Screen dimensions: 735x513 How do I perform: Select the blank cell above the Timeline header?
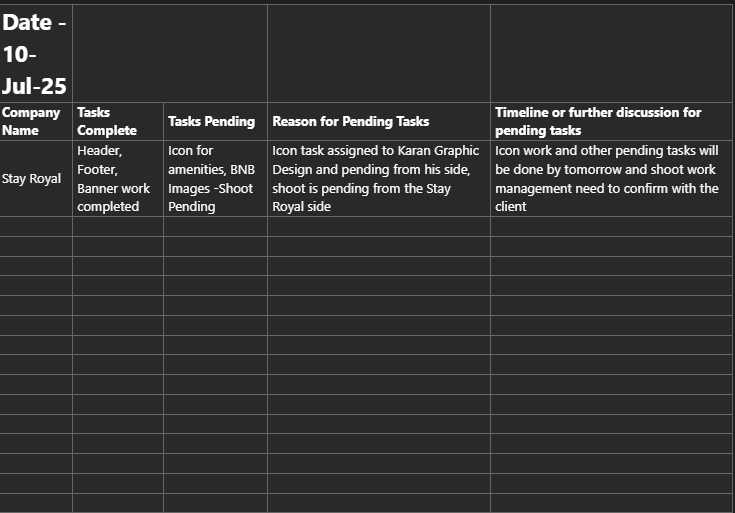(x=611, y=53)
